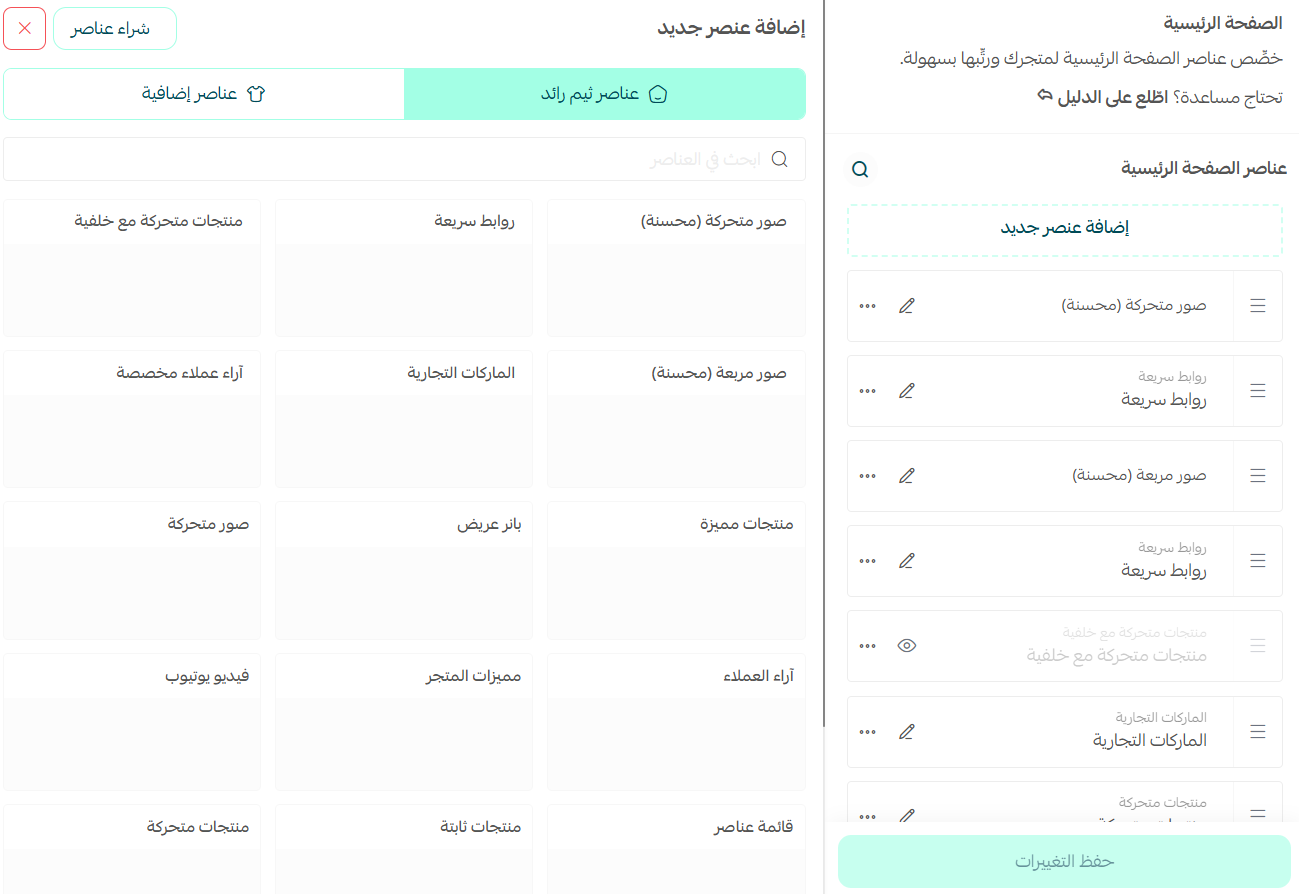
Task: Open the three-dot menu for صور مربعة (محسنة)
Action: 866,475
